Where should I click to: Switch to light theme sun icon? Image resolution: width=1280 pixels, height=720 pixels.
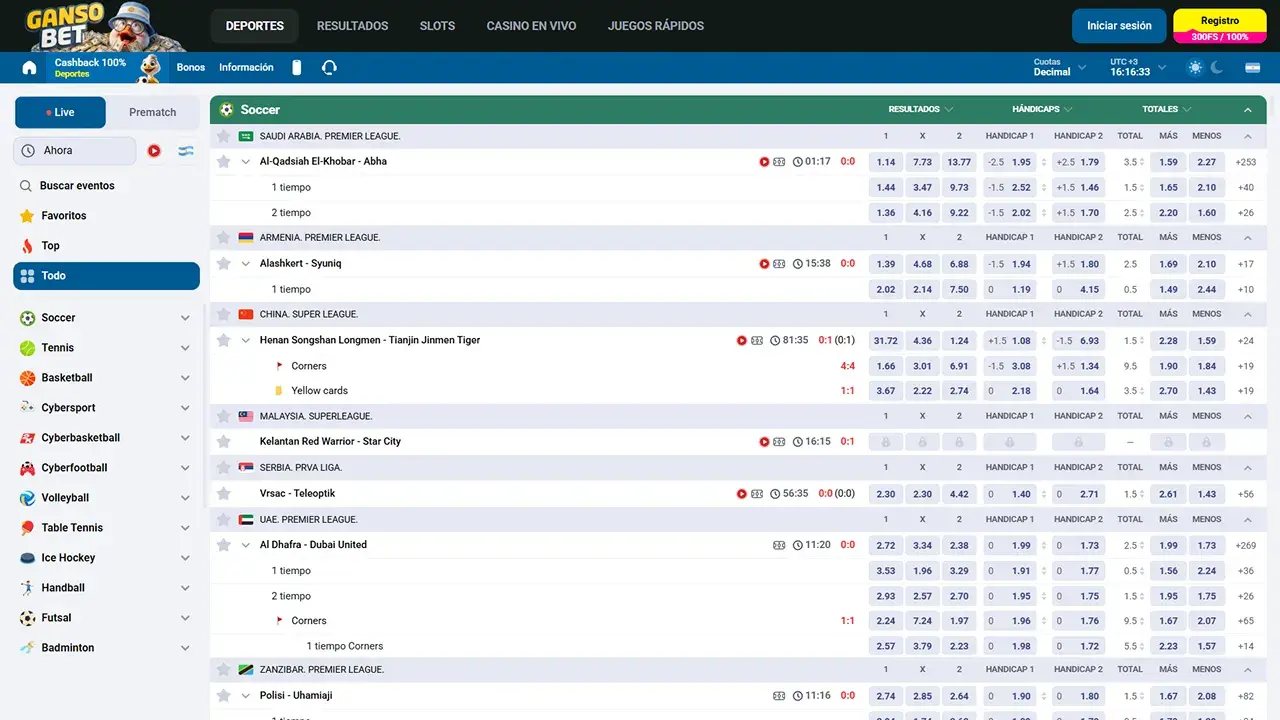1195,68
